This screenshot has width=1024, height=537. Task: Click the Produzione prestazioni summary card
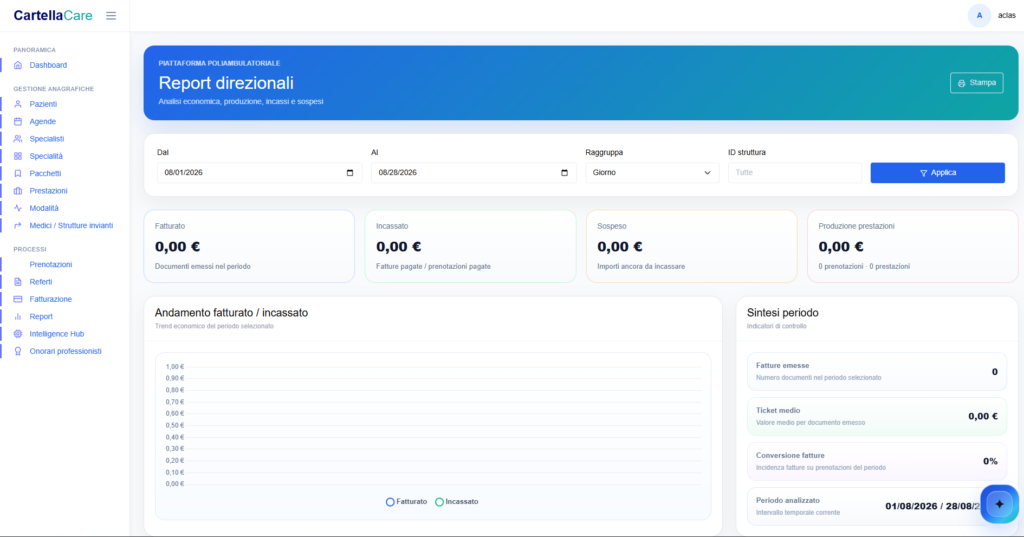pos(912,246)
